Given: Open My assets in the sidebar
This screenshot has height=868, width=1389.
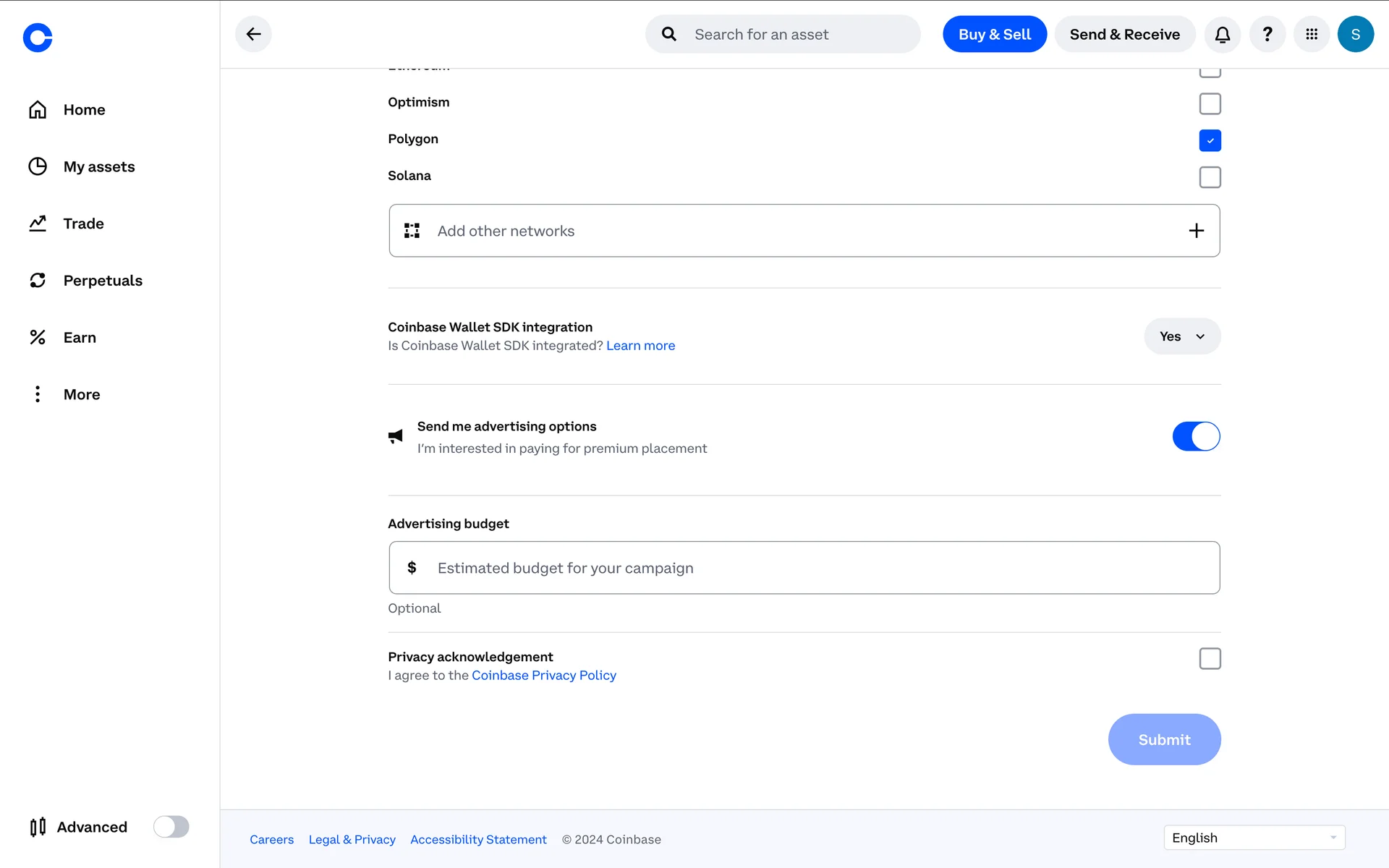Looking at the screenshot, I should click(98, 166).
